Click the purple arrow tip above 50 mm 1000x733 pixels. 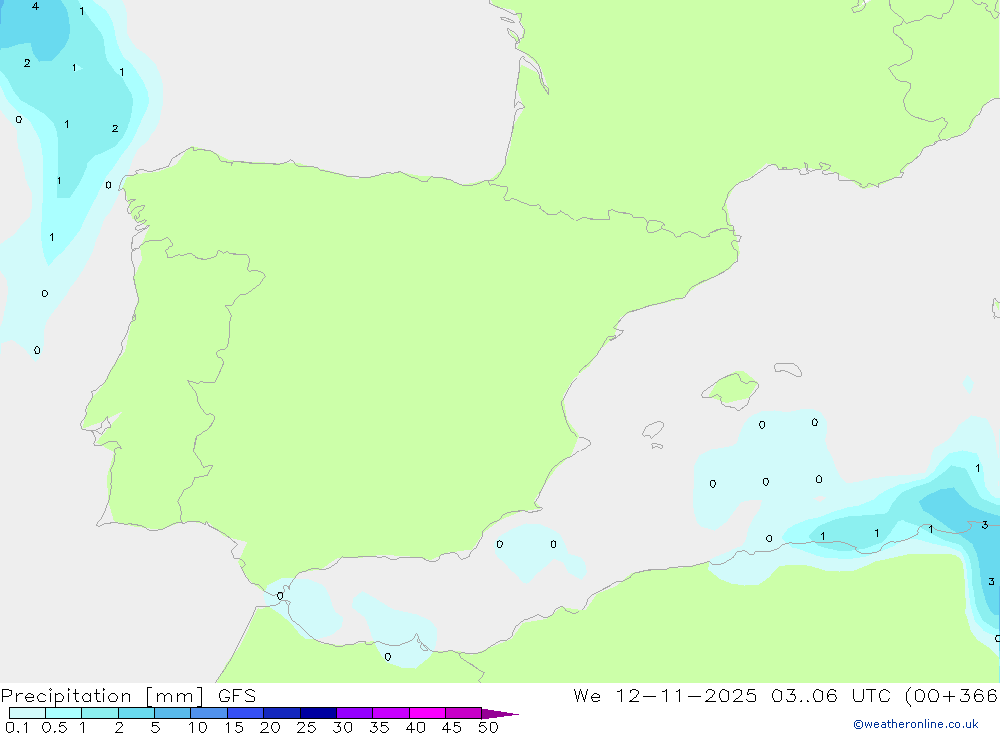point(499,714)
